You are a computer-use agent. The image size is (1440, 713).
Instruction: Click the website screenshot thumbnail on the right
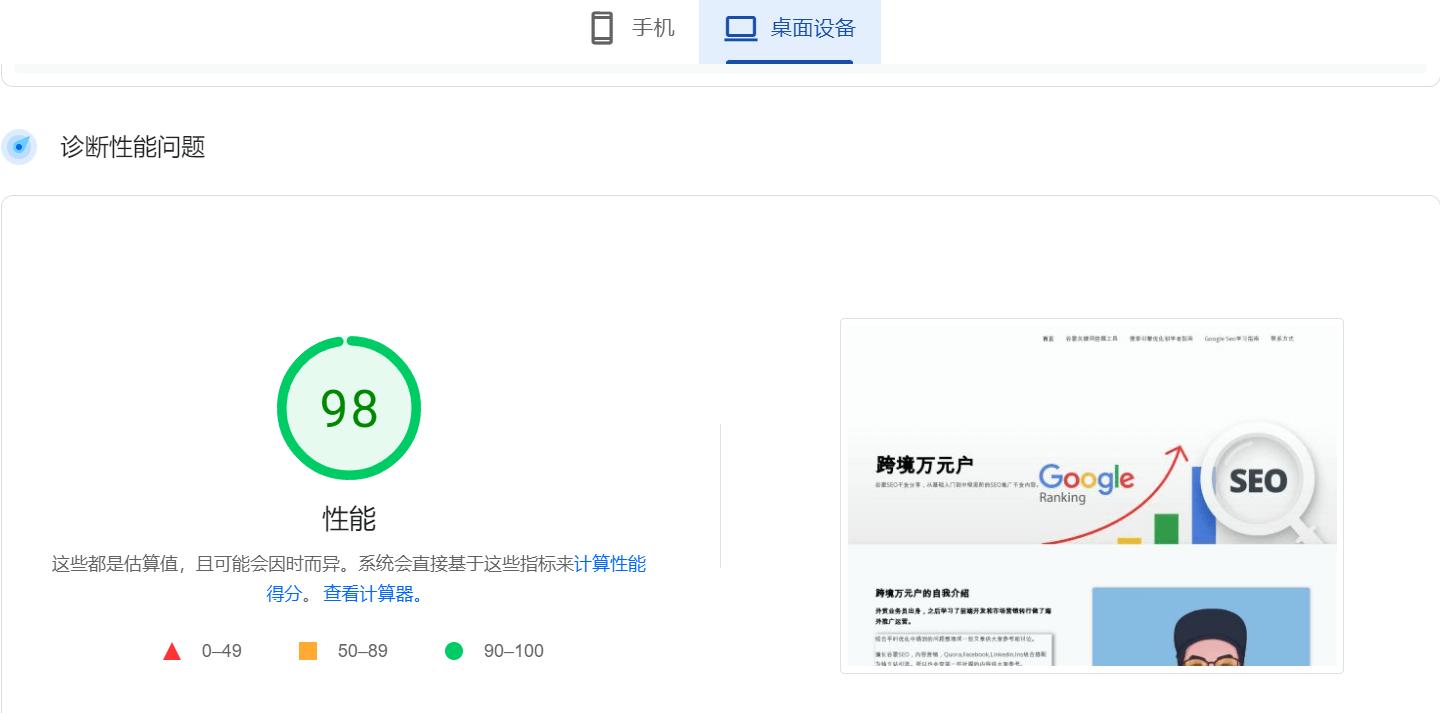pyautogui.click(x=1092, y=495)
